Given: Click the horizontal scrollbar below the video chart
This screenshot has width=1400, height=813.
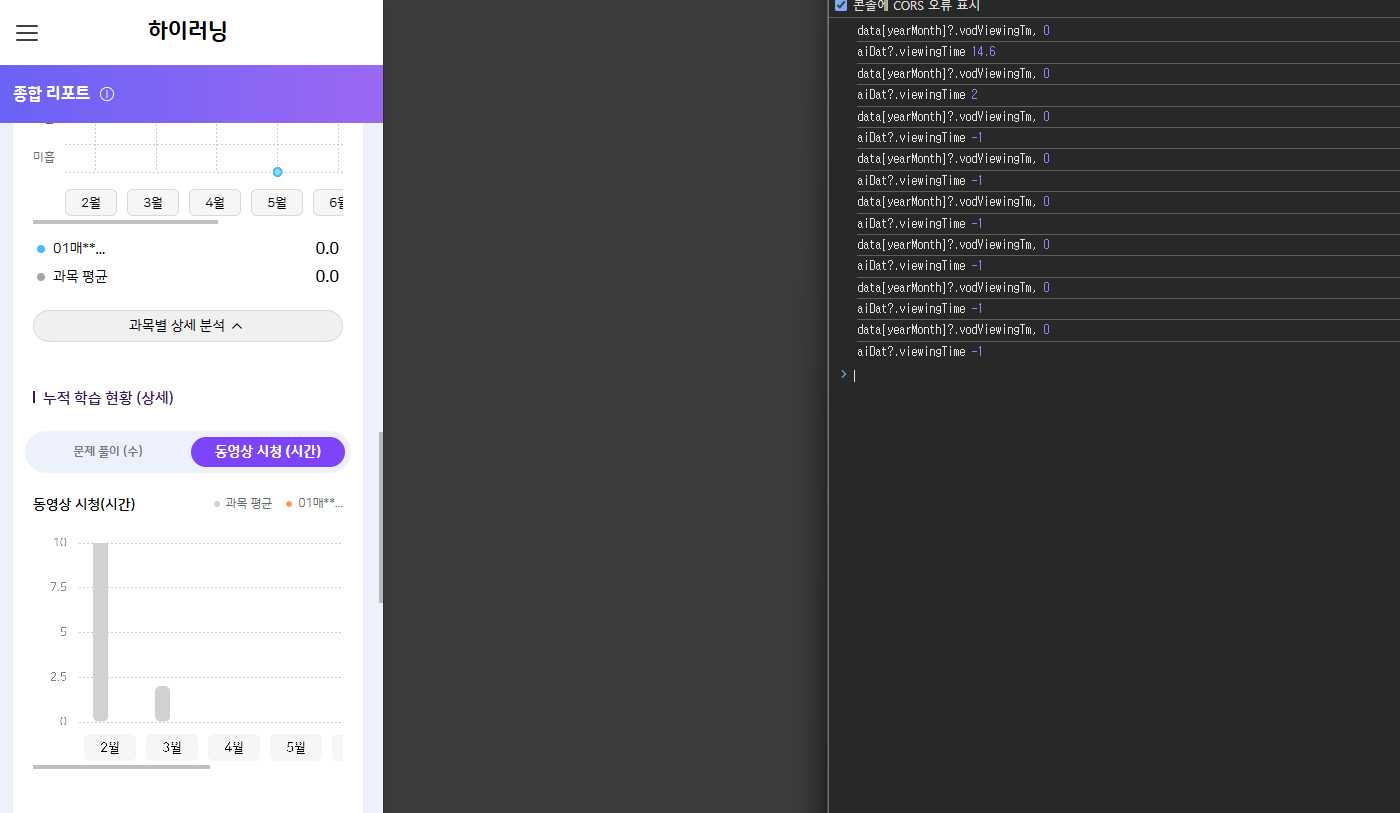Looking at the screenshot, I should [121, 767].
